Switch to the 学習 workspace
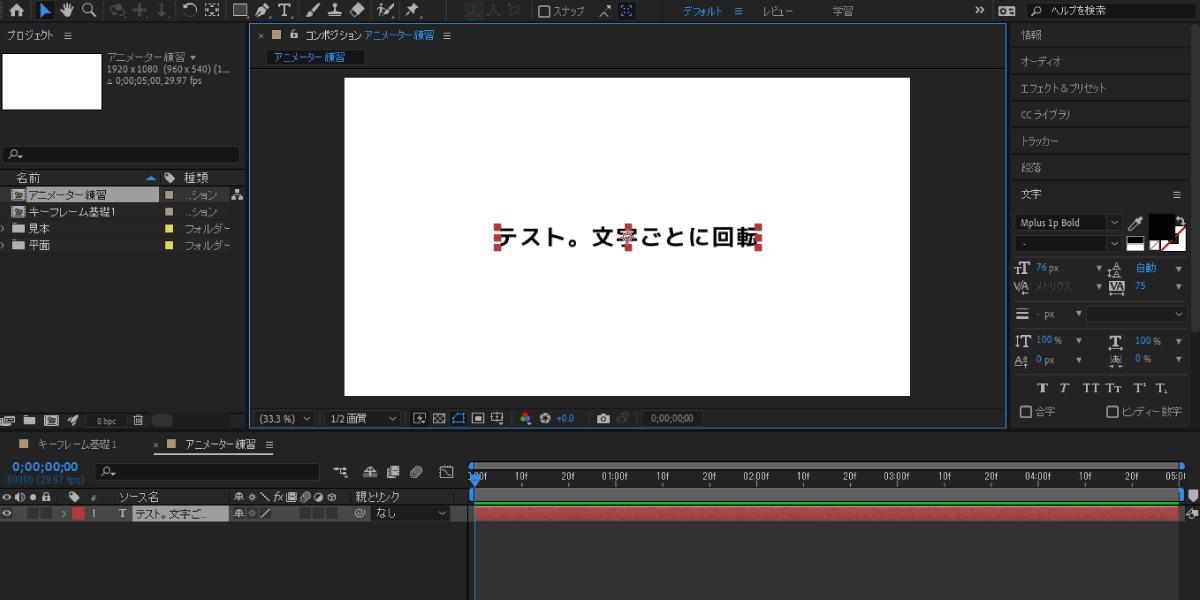The image size is (1200, 600). (843, 11)
